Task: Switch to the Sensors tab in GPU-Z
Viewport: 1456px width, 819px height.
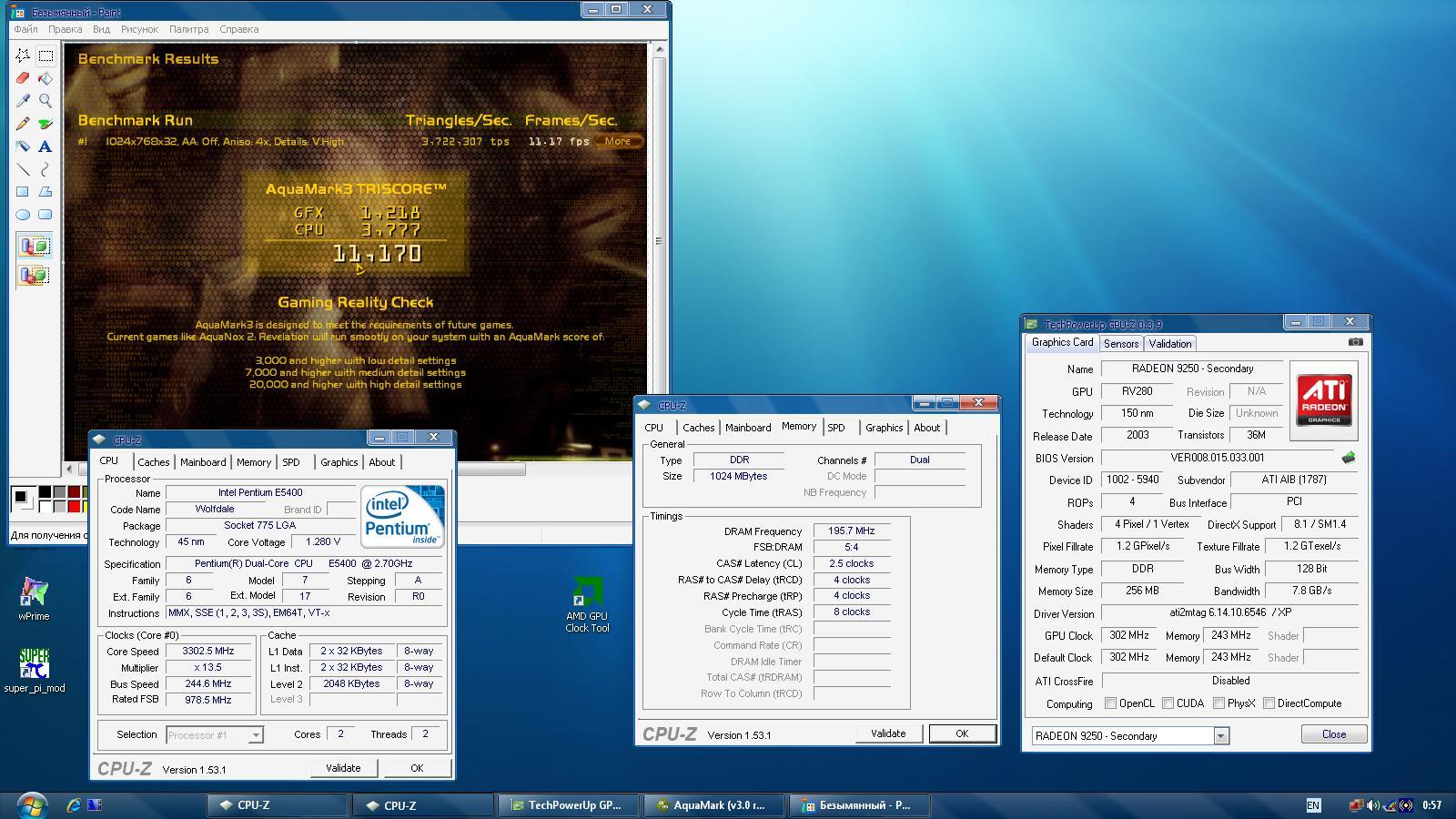Action: coord(1121,344)
